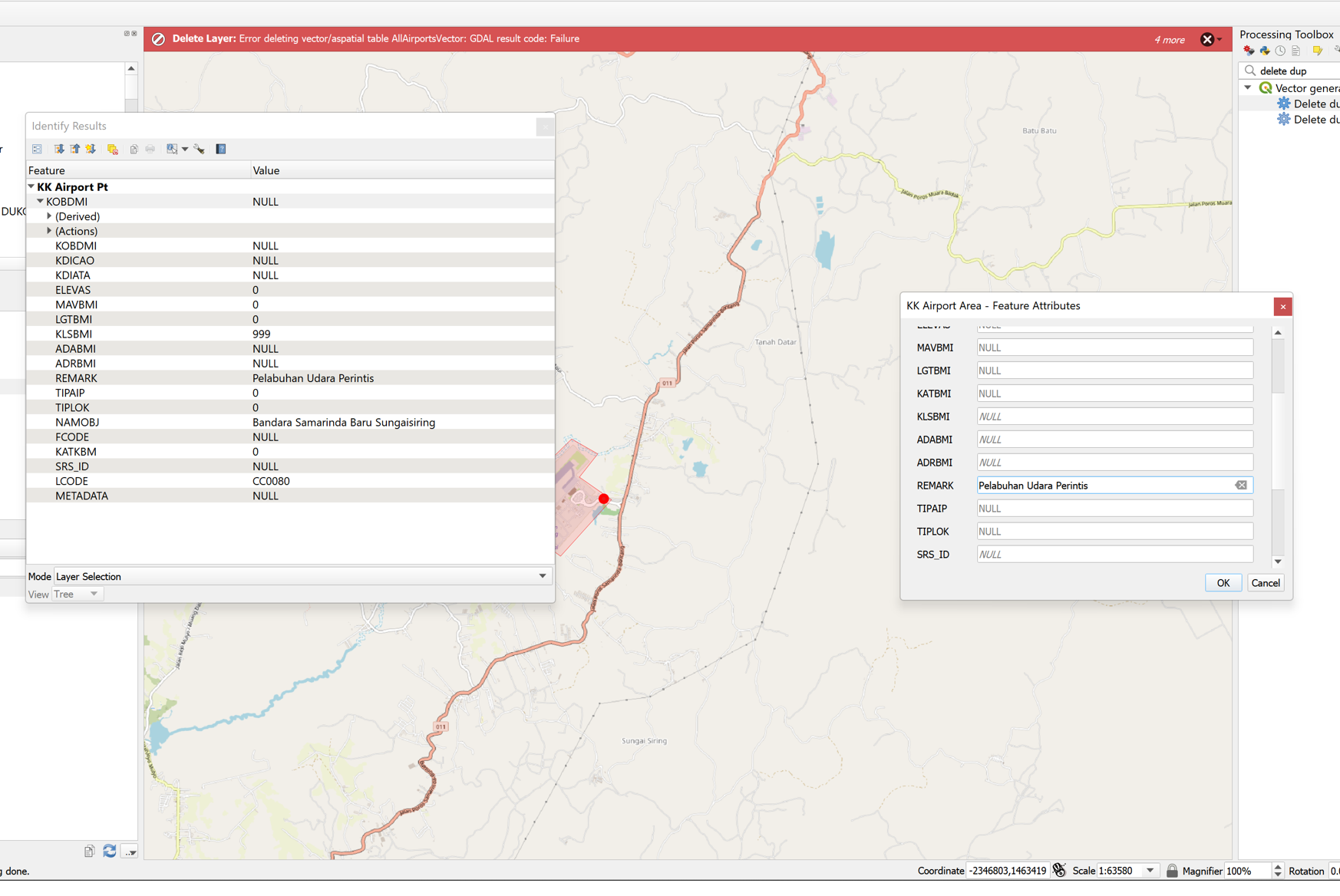This screenshot has width=1340, height=896.
Task: Open Processing Toolbox history clock icon
Action: click(1280, 51)
